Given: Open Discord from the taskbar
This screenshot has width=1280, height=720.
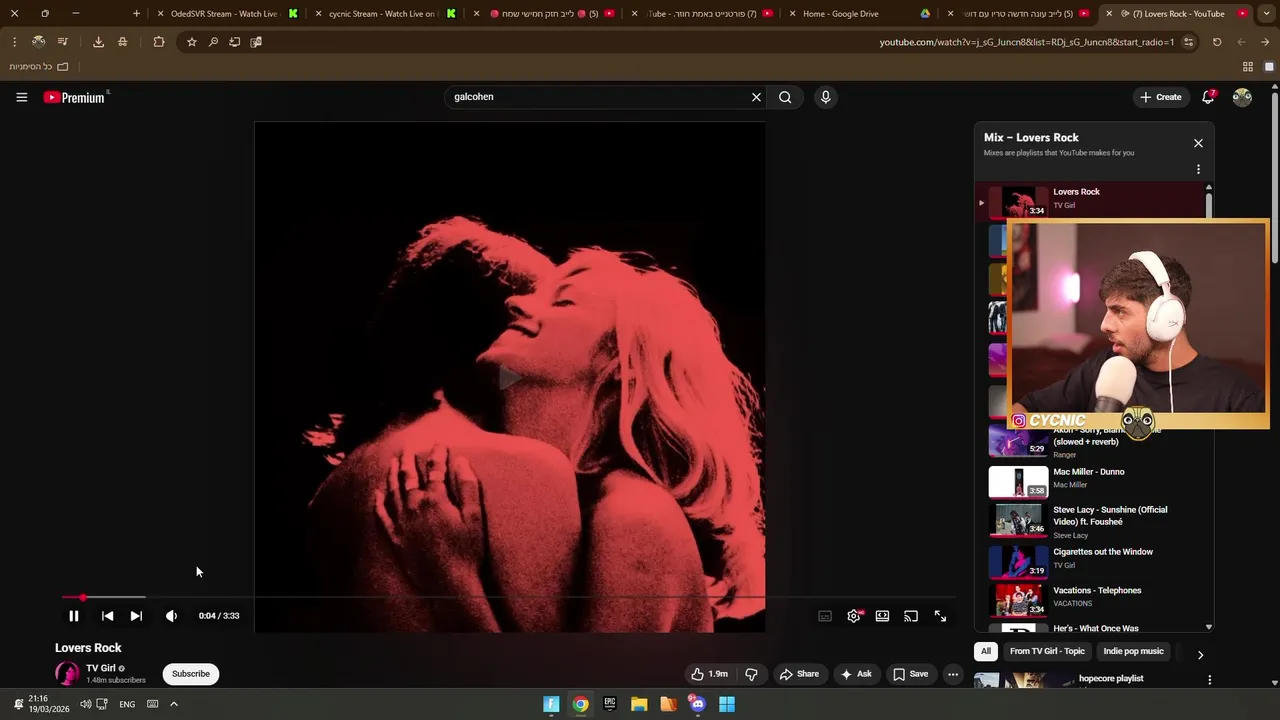Looking at the screenshot, I should click(698, 704).
